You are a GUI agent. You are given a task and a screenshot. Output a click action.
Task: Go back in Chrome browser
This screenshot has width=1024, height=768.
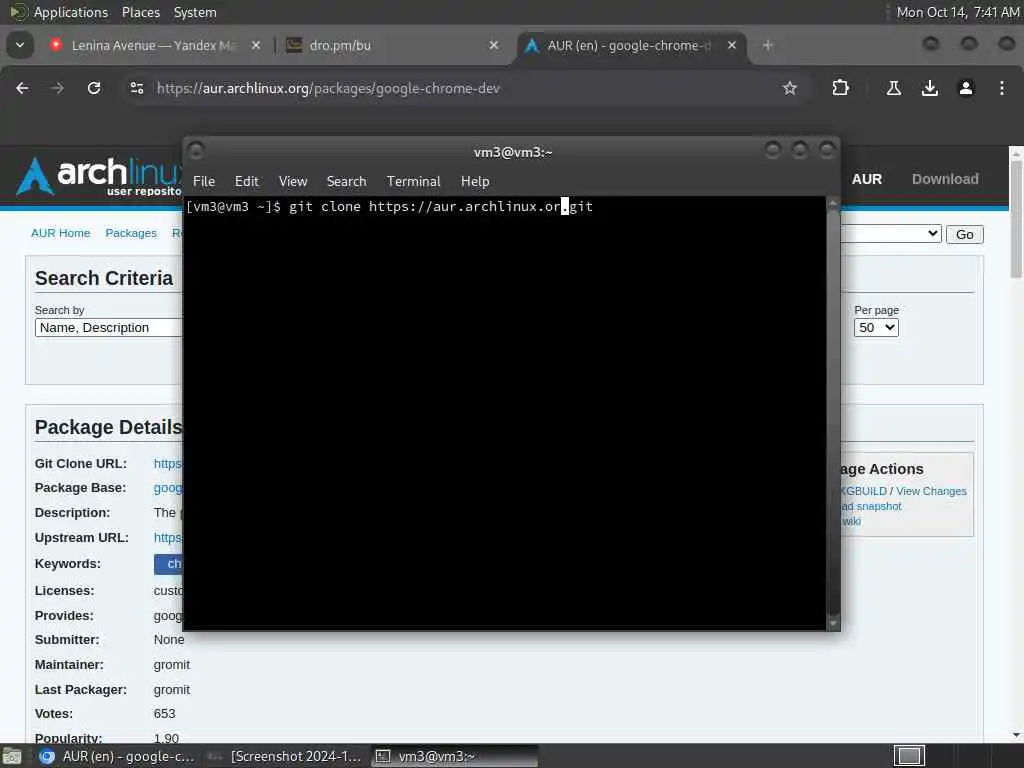(x=22, y=88)
